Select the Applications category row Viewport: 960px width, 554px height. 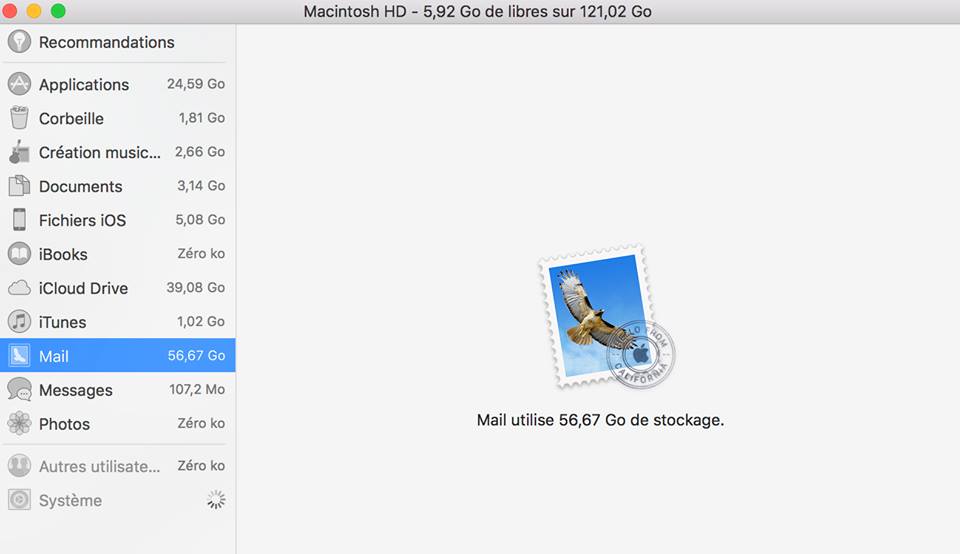[118, 84]
